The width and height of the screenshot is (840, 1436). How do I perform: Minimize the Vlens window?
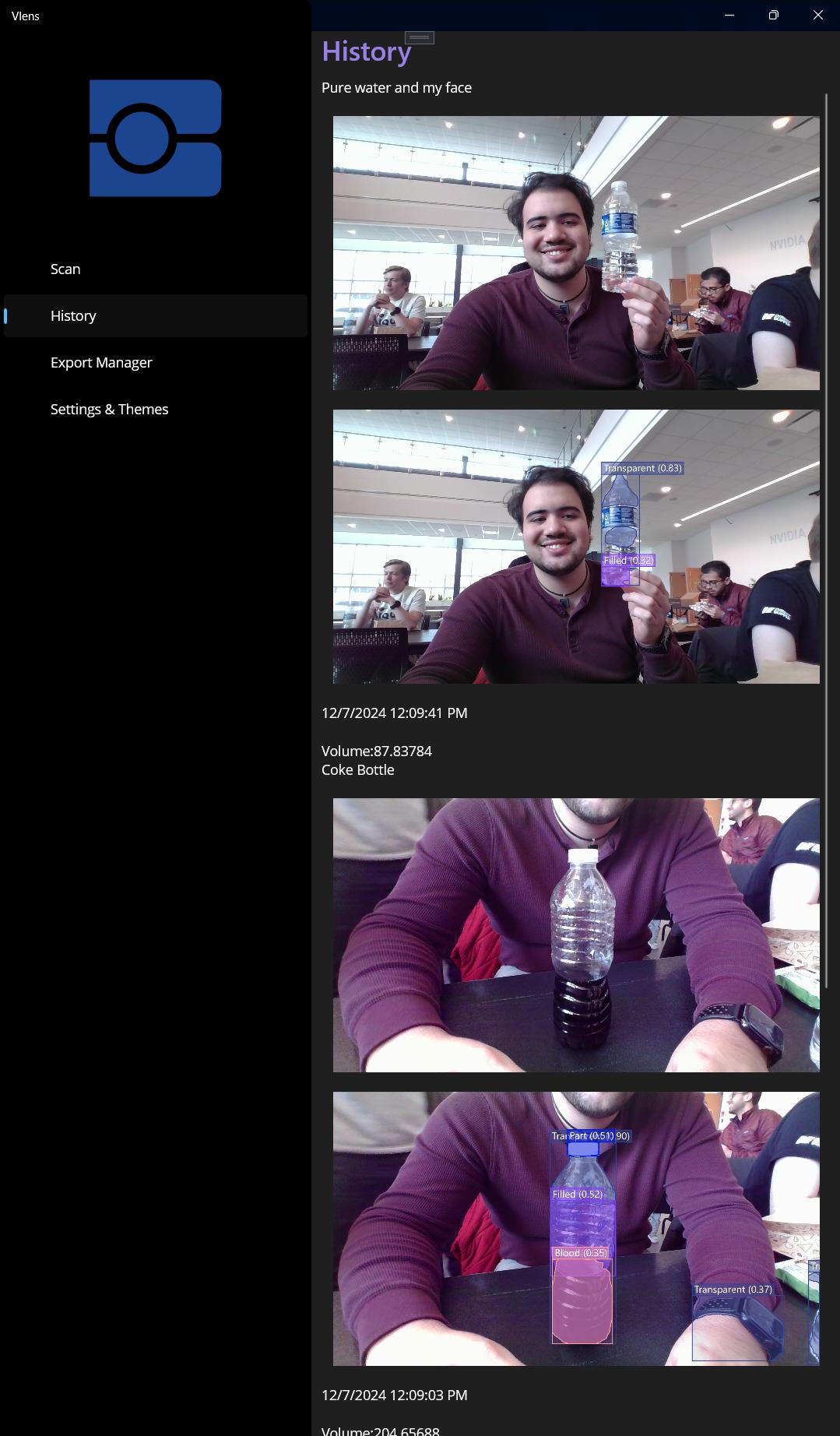(729, 15)
